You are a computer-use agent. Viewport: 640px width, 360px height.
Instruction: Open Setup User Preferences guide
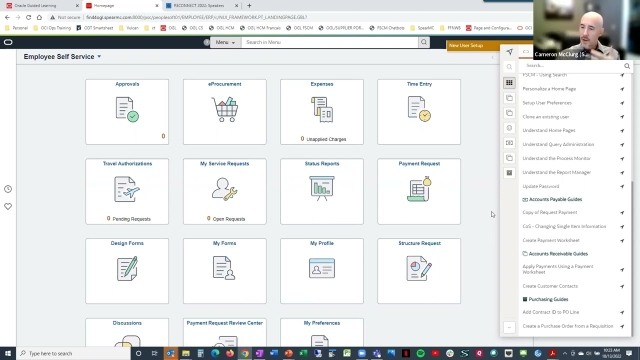click(x=547, y=103)
